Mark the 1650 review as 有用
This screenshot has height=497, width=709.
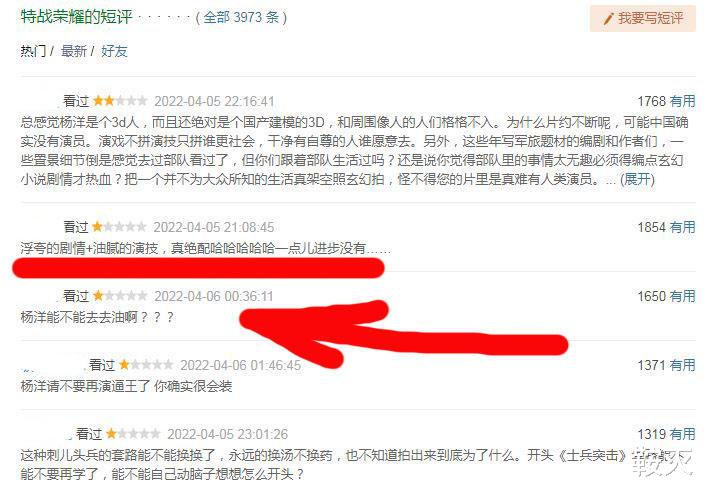point(682,296)
